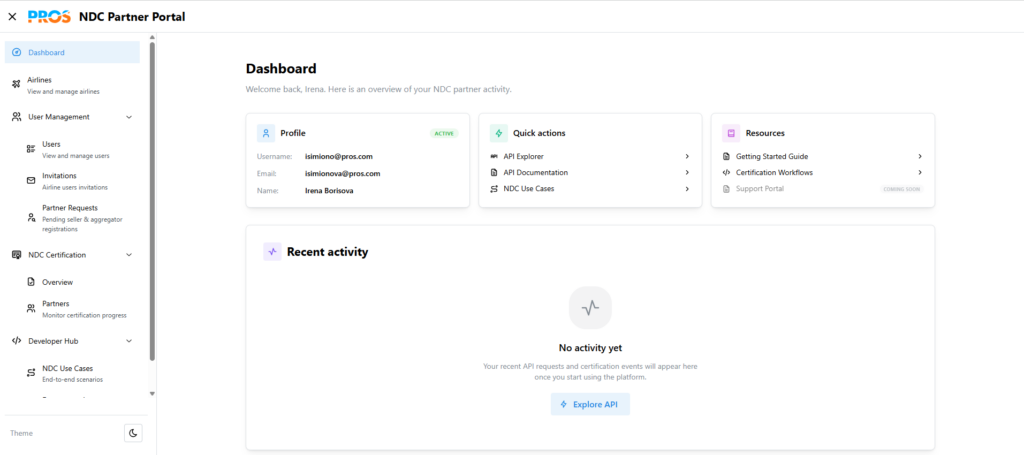Click the Profile card user icon

tap(266, 133)
